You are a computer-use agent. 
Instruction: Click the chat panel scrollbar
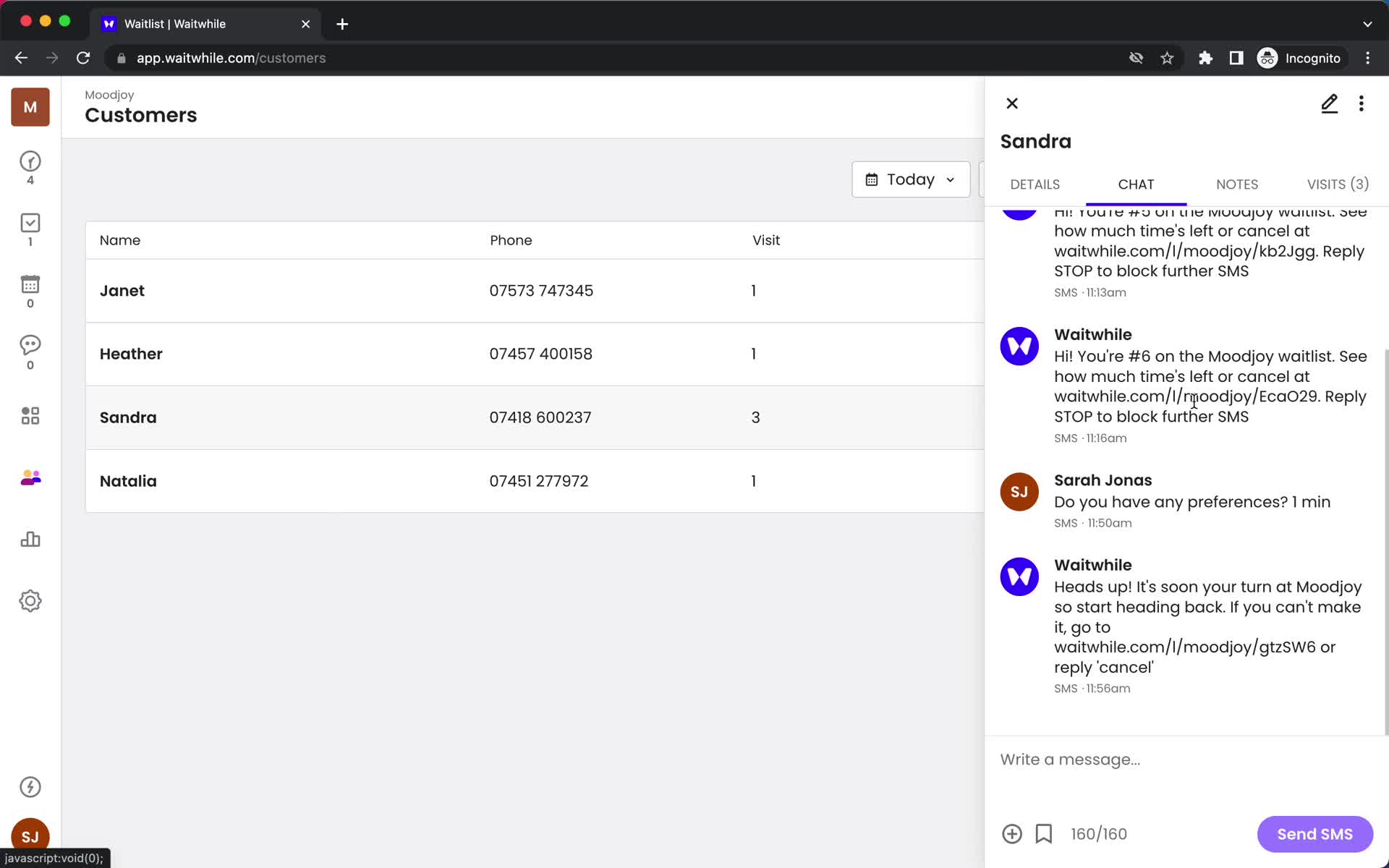click(1385, 542)
